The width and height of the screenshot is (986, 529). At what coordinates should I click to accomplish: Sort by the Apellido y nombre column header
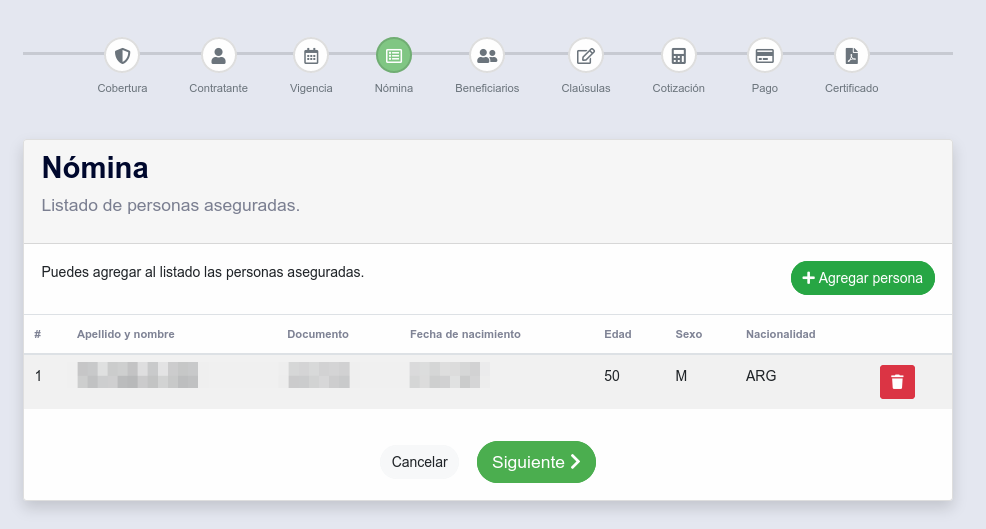(x=126, y=334)
